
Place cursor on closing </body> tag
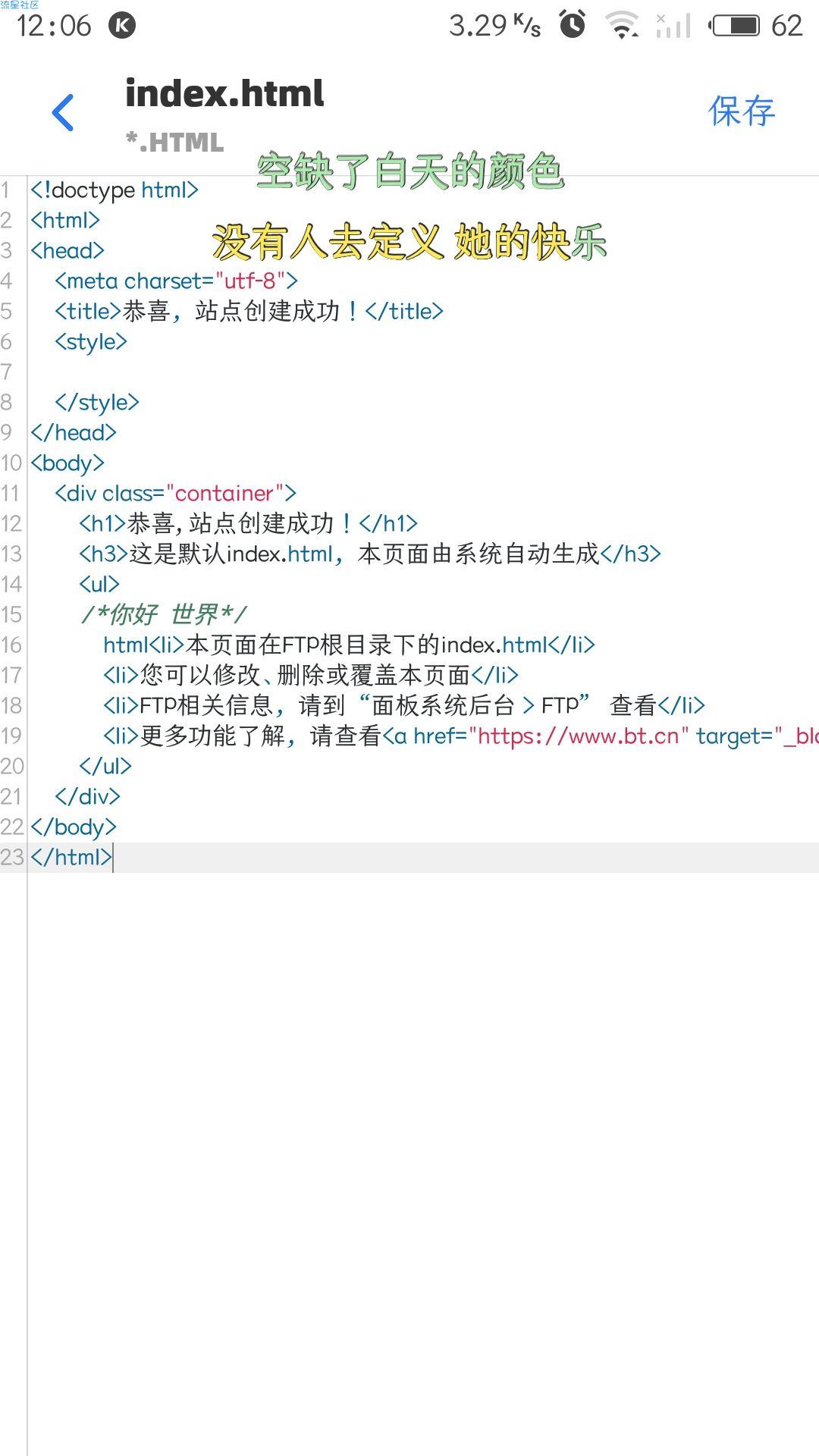click(x=74, y=827)
